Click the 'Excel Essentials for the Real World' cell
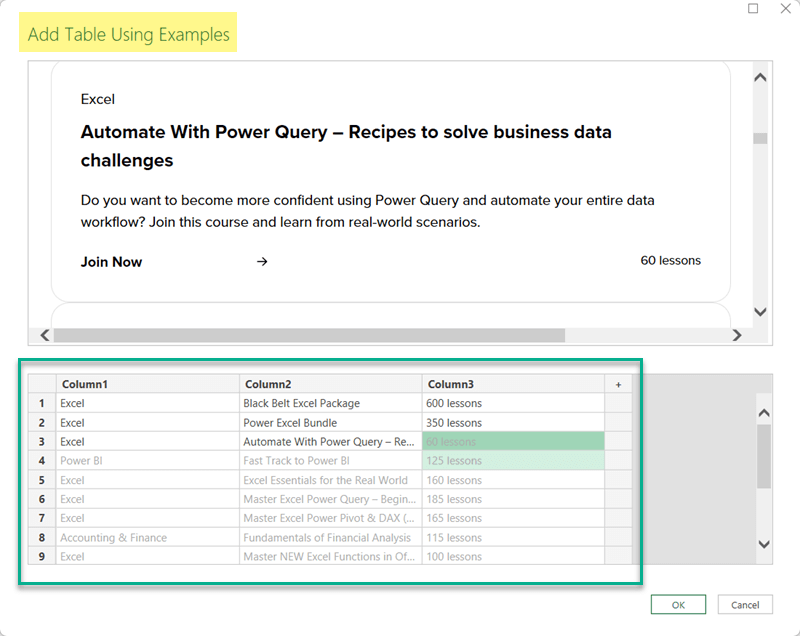 (331, 480)
